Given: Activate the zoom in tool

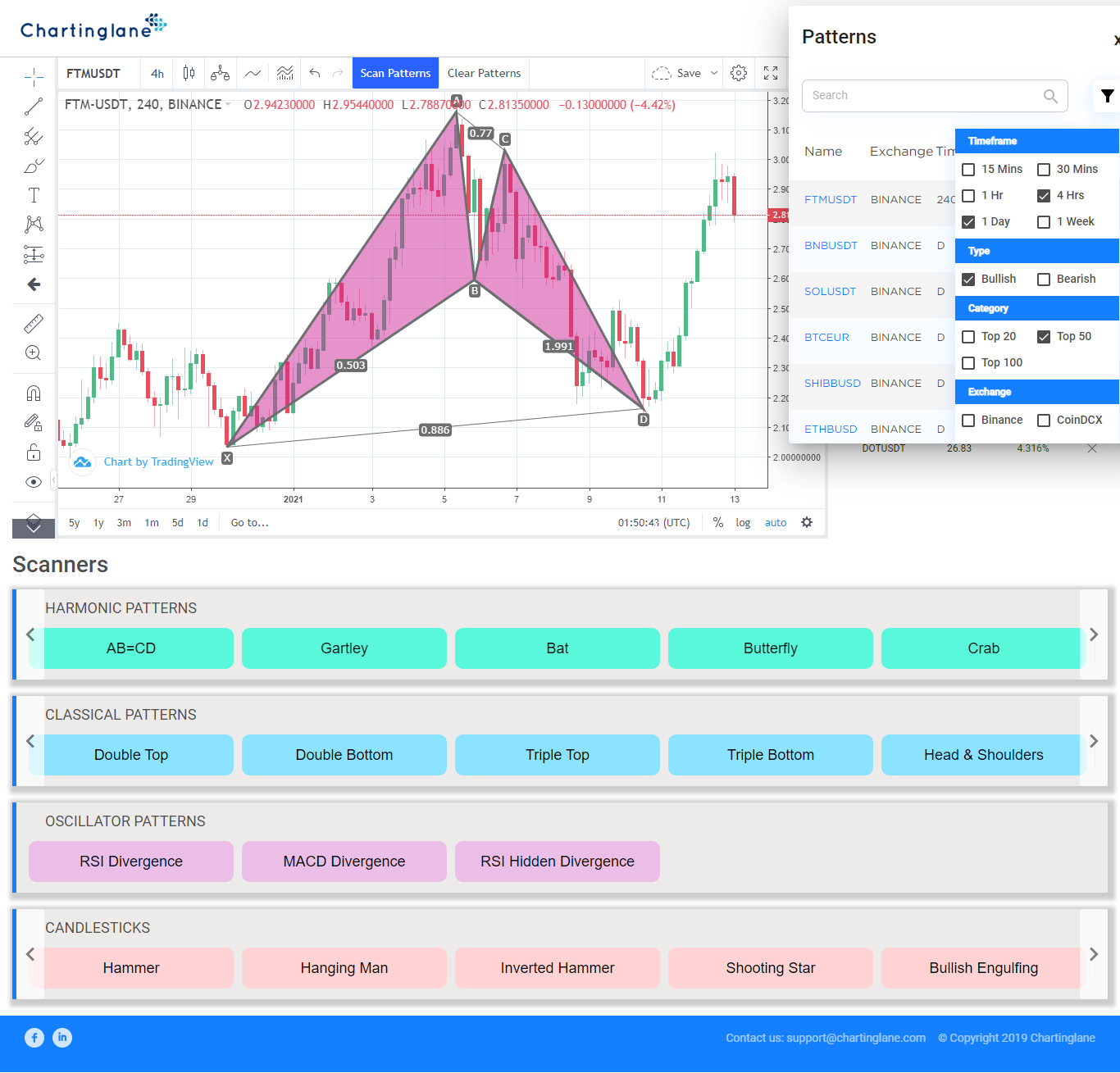Looking at the screenshot, I should (34, 353).
